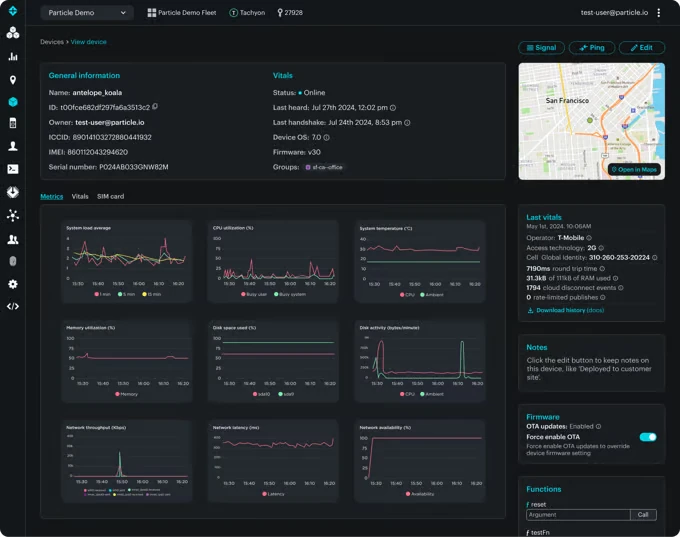Switch to the SIM card tab

[110, 197]
